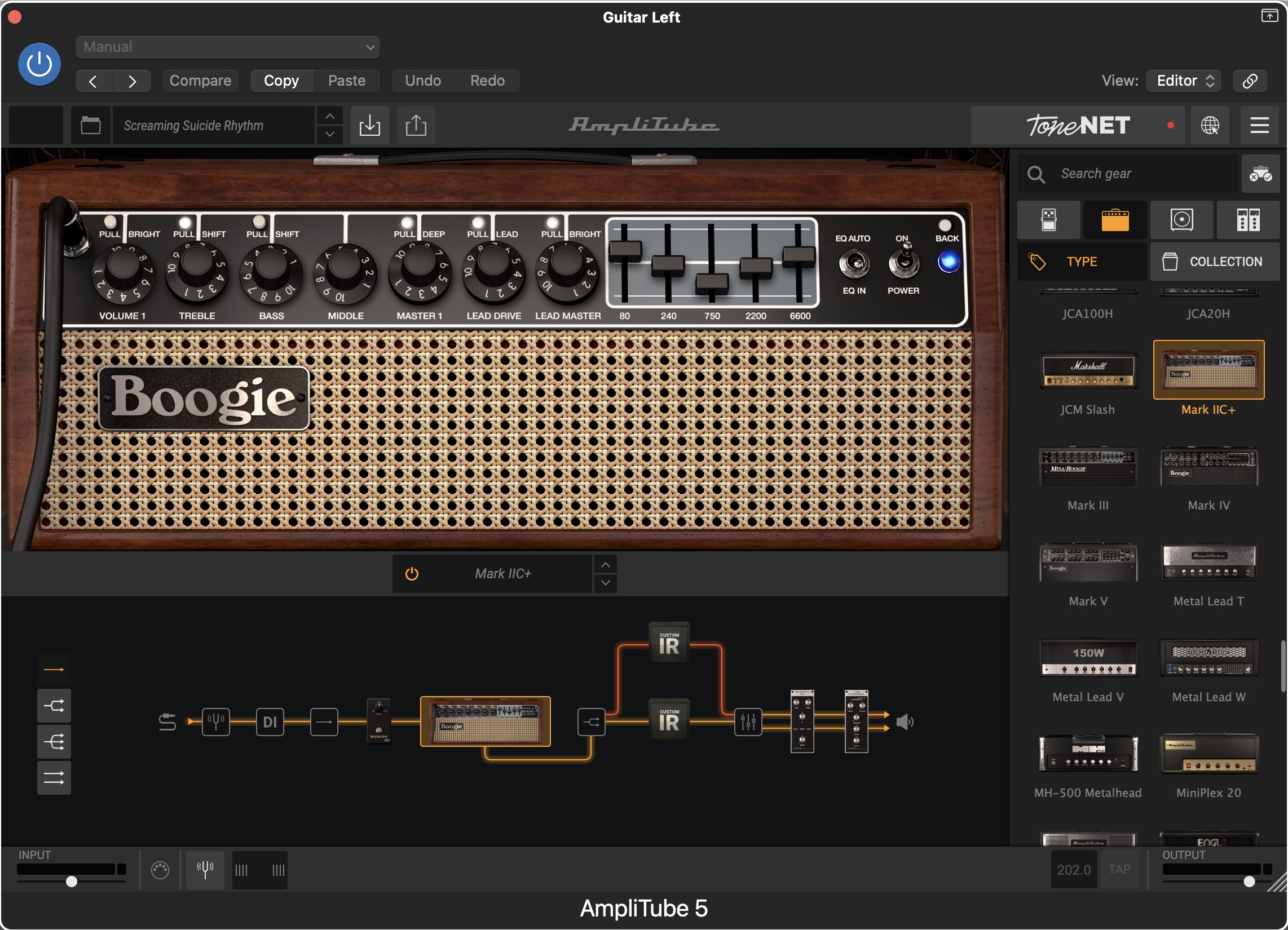Toggle the Master 1 Pull Deep switch
The image size is (1288, 930).
click(x=406, y=222)
